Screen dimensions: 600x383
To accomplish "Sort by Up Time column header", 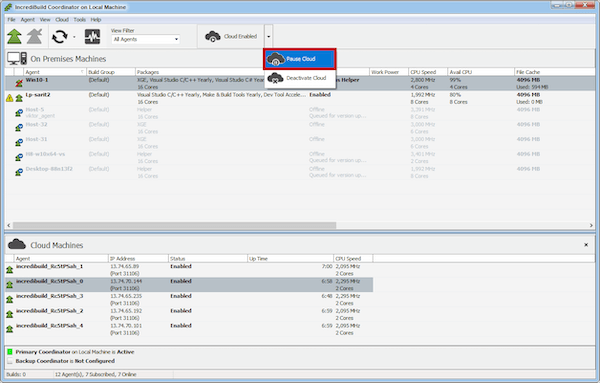I will coord(290,259).
